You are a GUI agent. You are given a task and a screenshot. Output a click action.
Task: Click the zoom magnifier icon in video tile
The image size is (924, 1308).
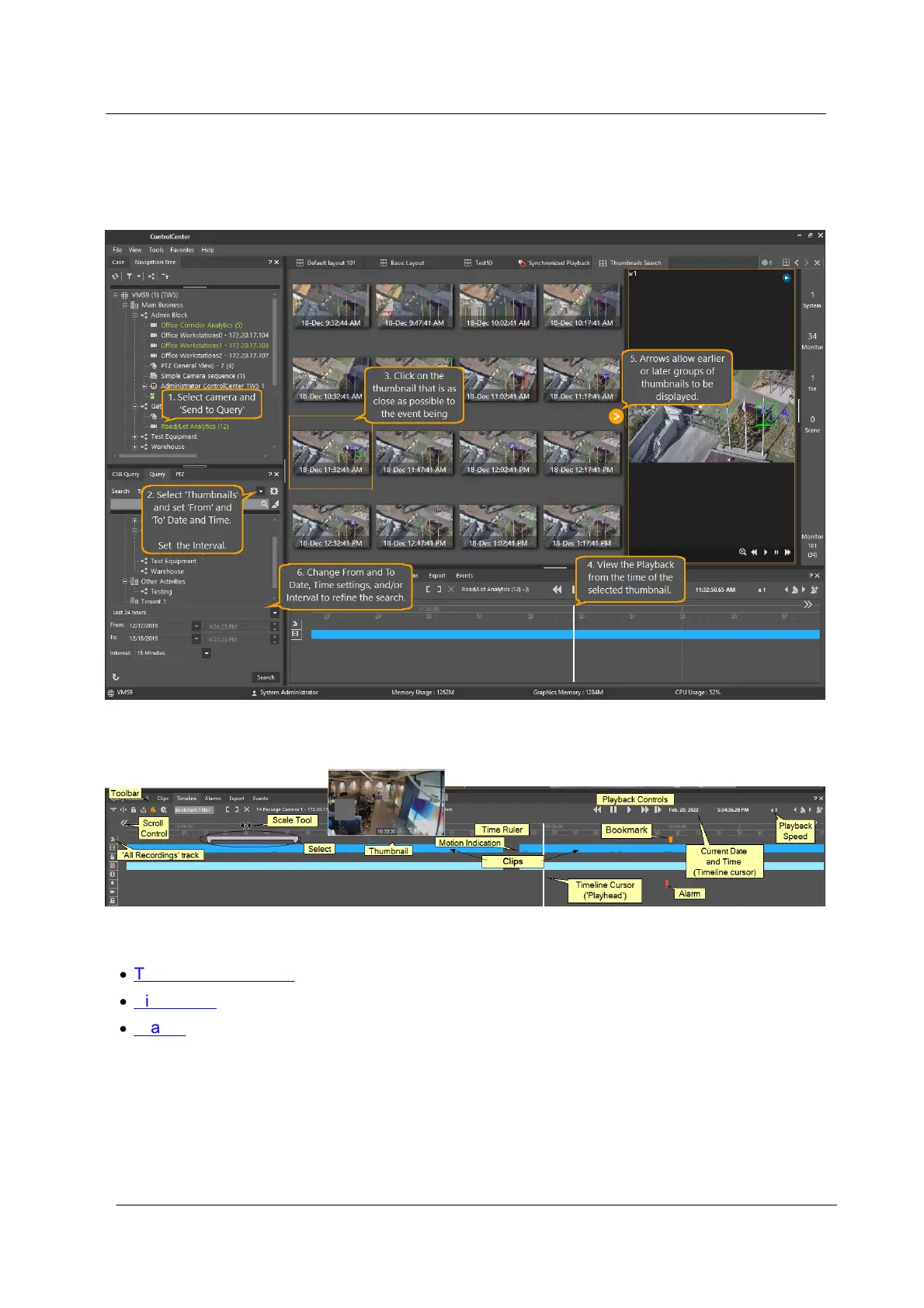point(742,552)
